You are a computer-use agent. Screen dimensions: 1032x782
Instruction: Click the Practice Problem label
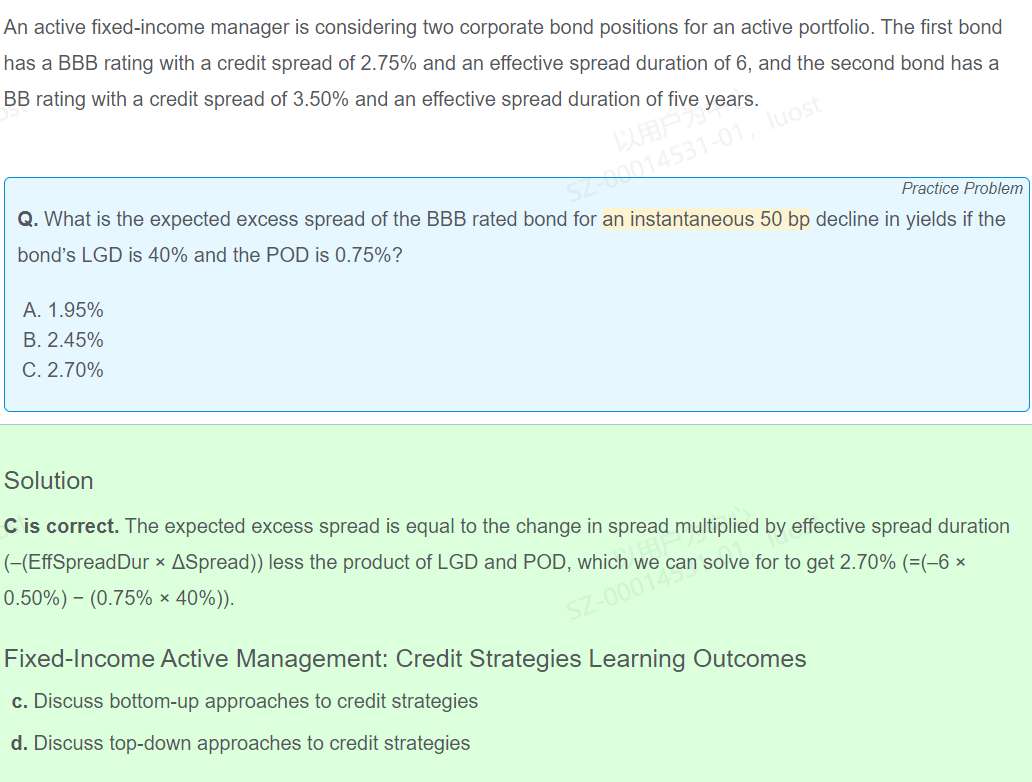click(961, 188)
